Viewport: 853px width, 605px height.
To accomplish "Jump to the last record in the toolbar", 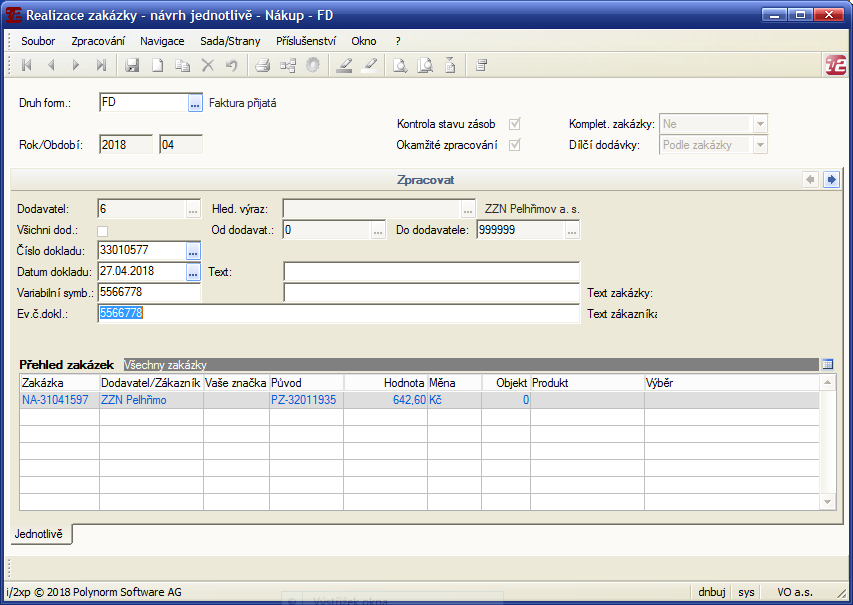I will pos(101,65).
